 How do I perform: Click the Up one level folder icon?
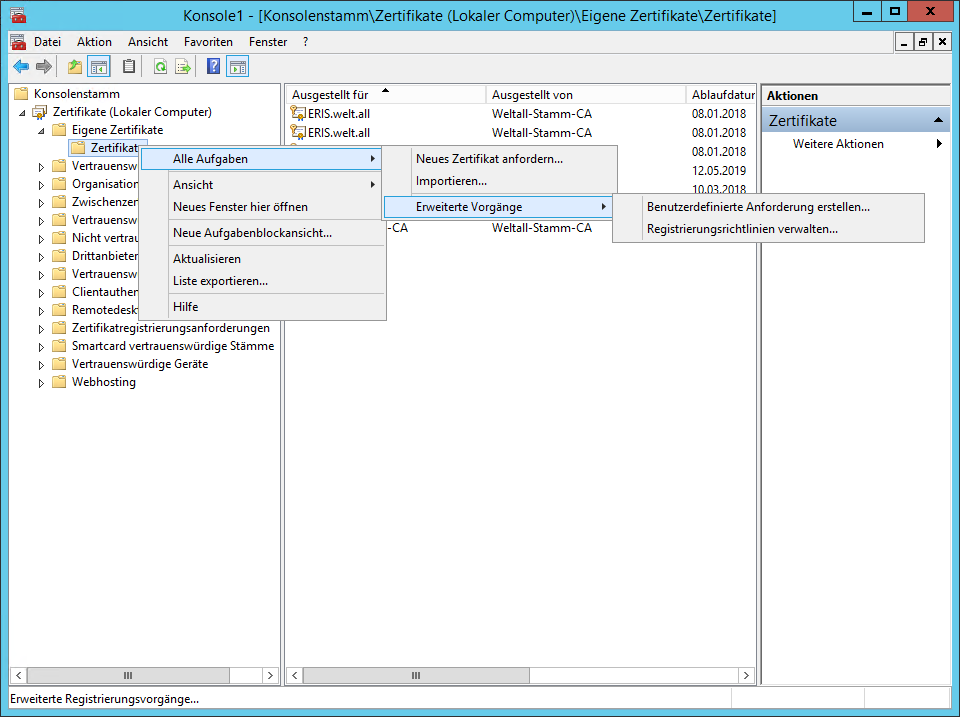click(75, 67)
